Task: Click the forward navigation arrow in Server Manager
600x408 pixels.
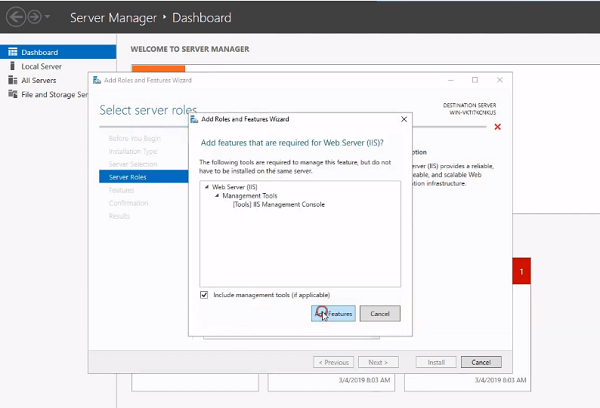Action: pyautogui.click(x=34, y=17)
